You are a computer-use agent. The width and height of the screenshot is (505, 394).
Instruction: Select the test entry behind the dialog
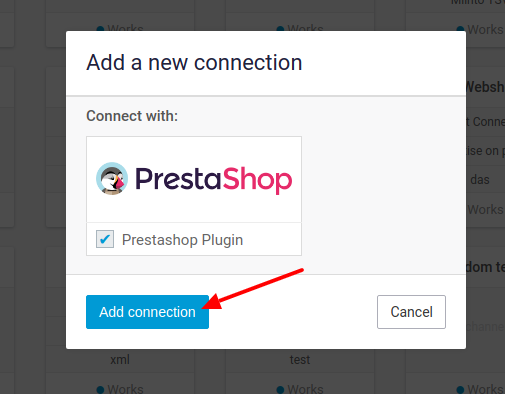click(x=300, y=360)
